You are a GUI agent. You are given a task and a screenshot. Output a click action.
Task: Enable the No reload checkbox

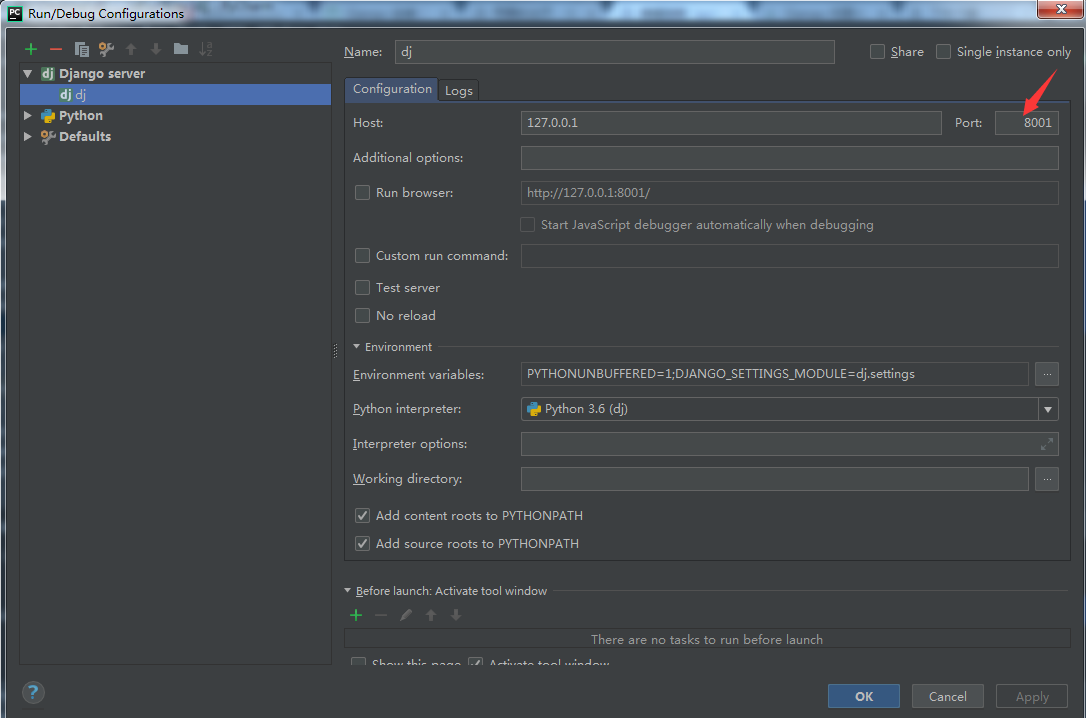point(362,316)
